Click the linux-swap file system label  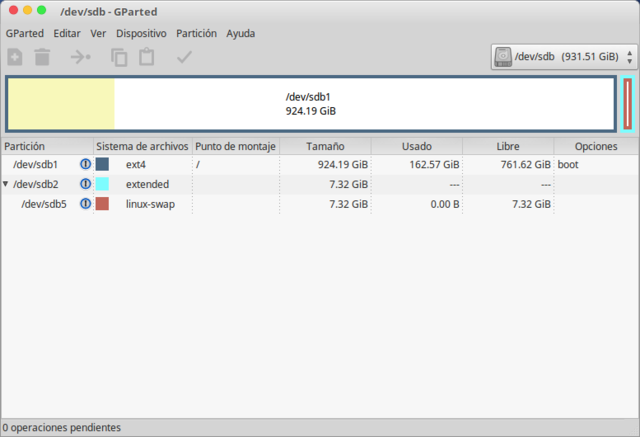coord(150,204)
